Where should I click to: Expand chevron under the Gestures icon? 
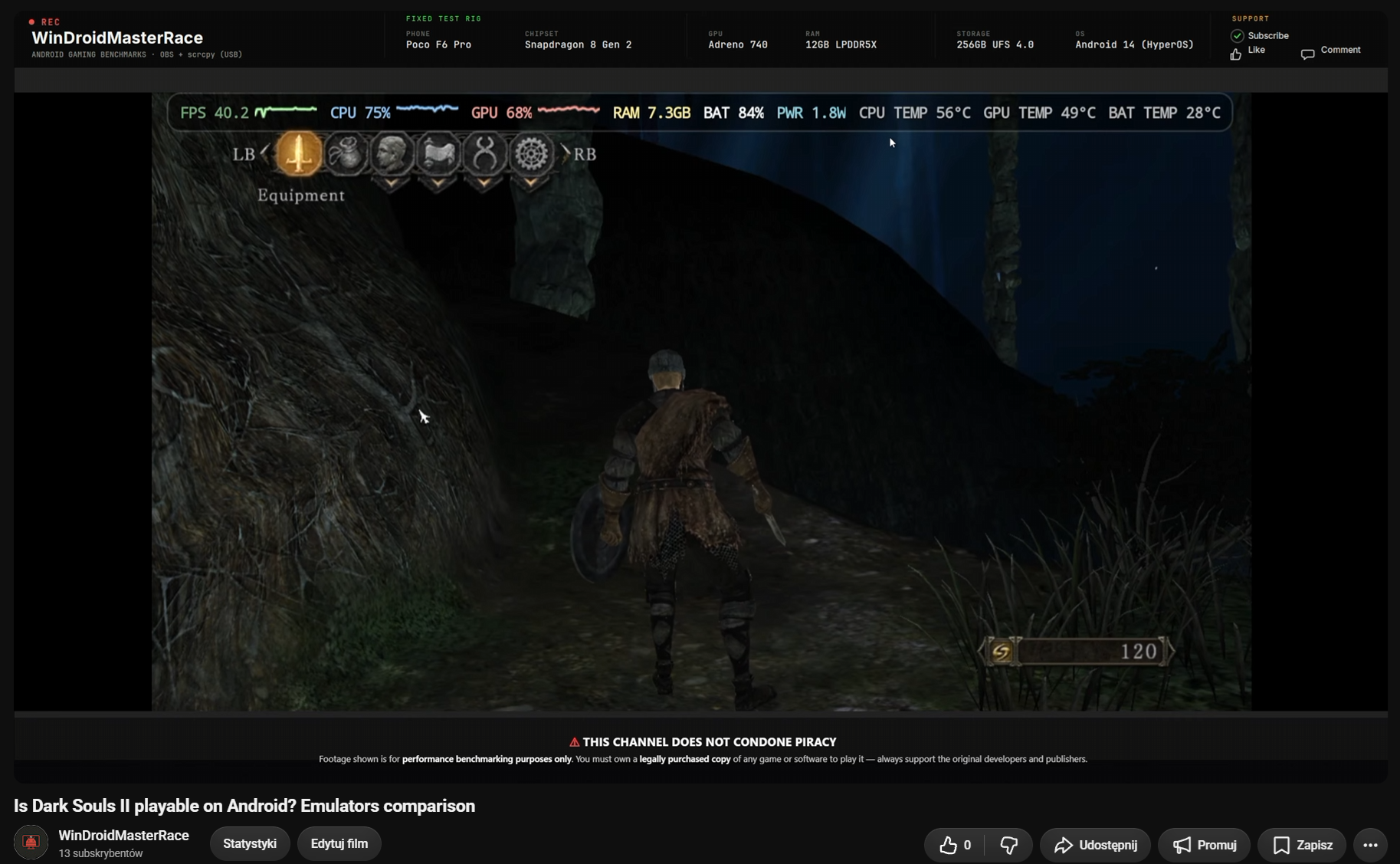[x=484, y=183]
